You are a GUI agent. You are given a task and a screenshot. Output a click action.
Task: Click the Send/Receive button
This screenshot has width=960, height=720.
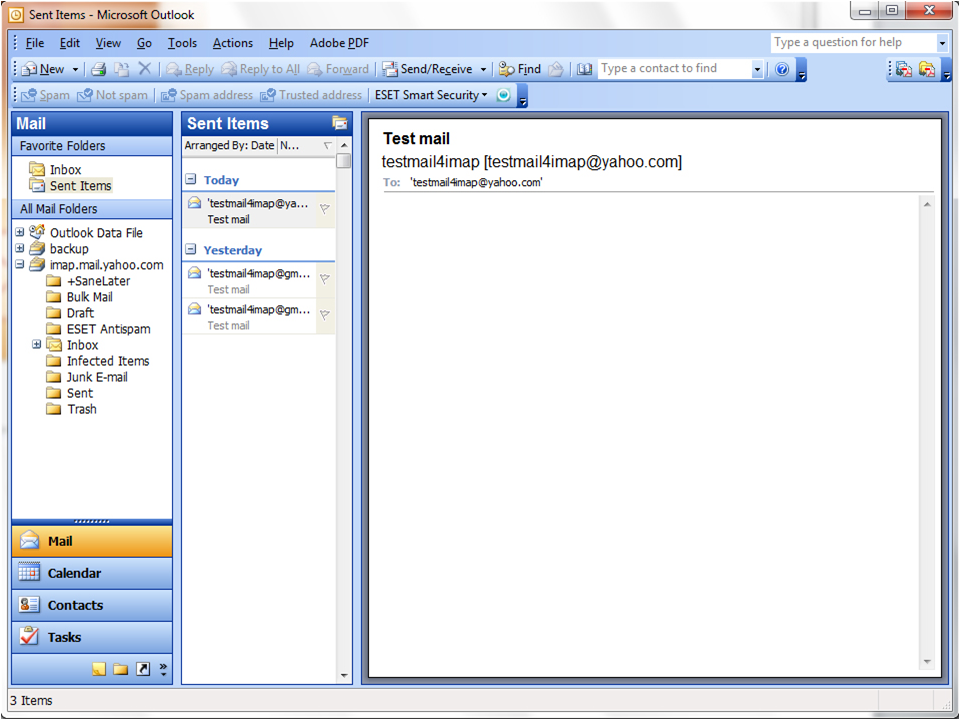428,69
